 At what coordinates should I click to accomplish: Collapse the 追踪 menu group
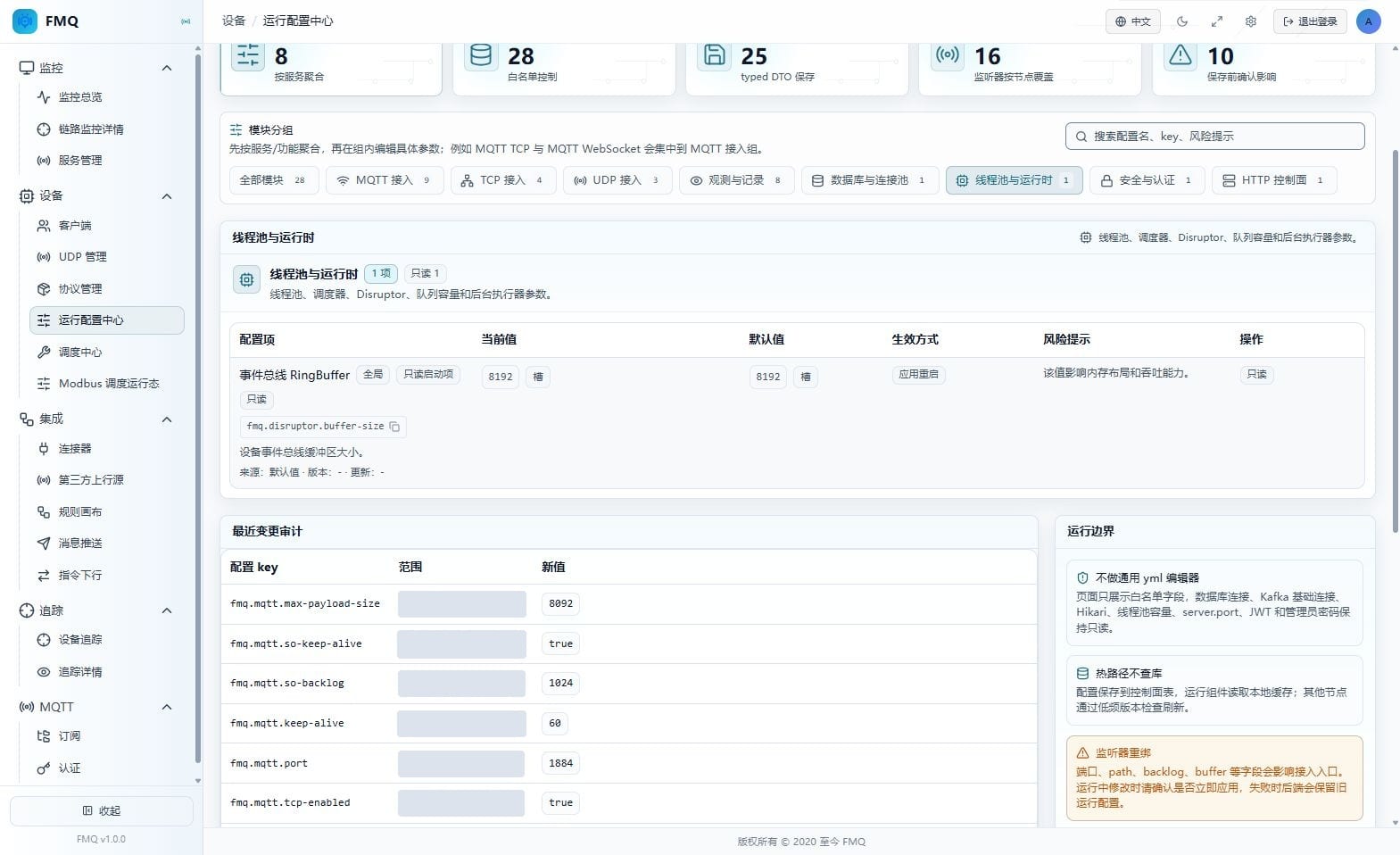pyautogui.click(x=166, y=611)
